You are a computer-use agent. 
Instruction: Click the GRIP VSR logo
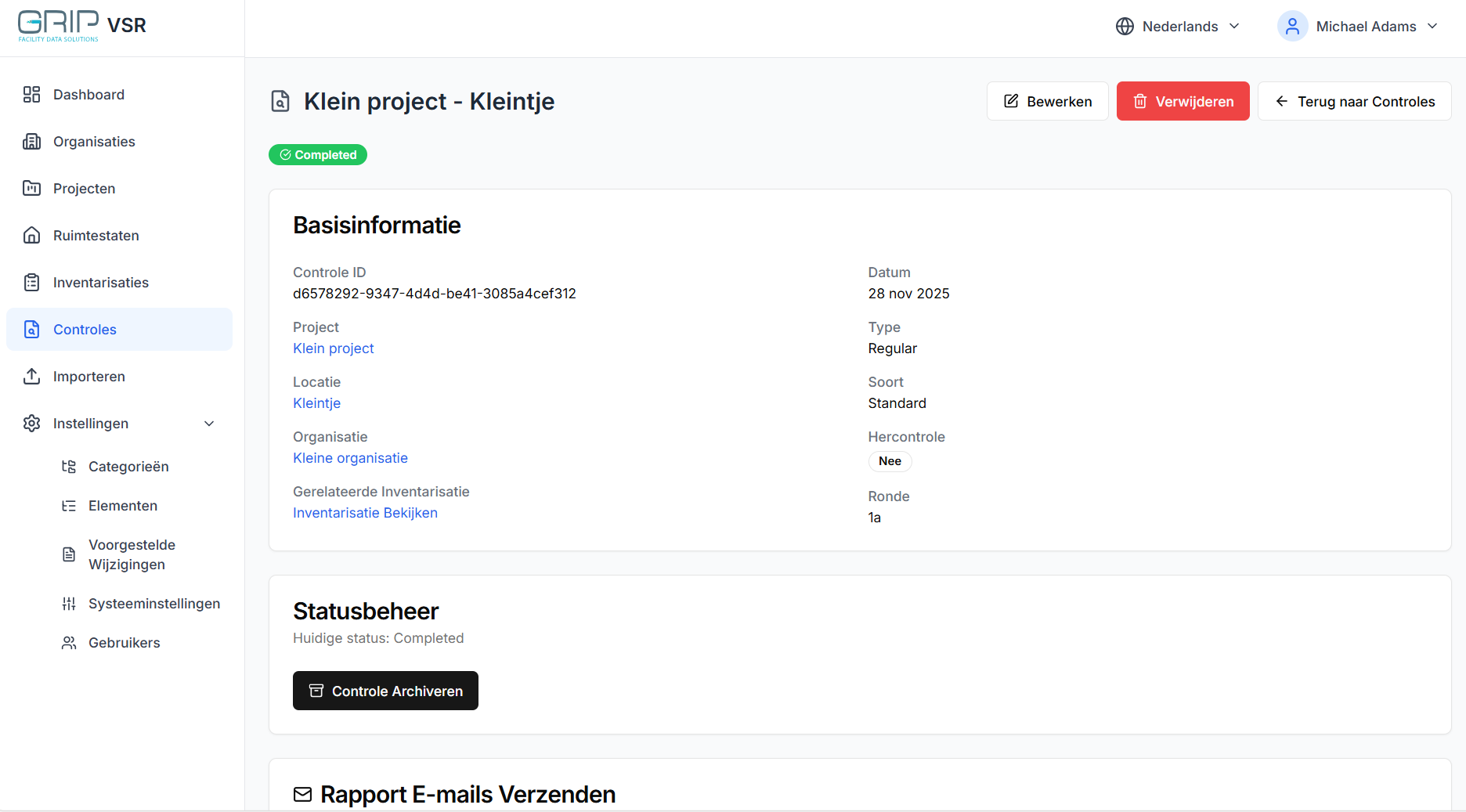point(82,27)
